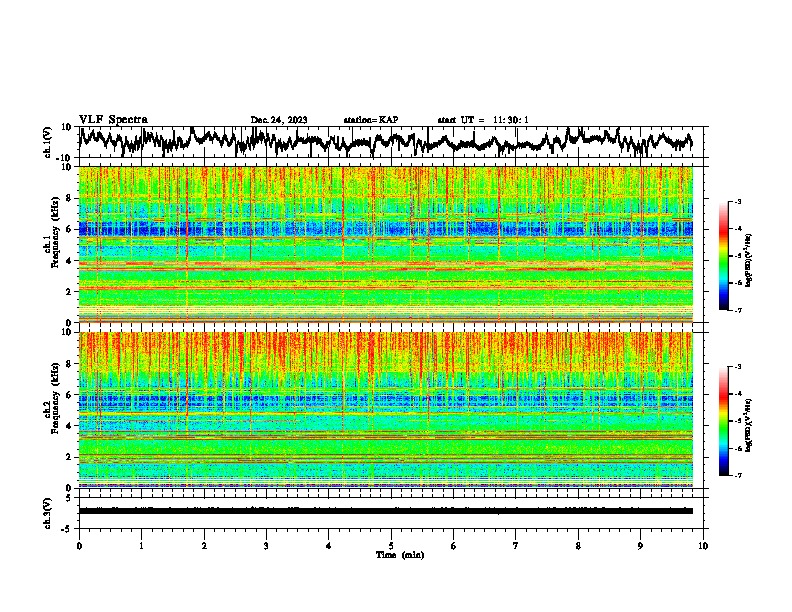Click the "2" kHz tick on ch.2 spectrogram
Viewport: 792px width, 612px height.
[x=70, y=457]
